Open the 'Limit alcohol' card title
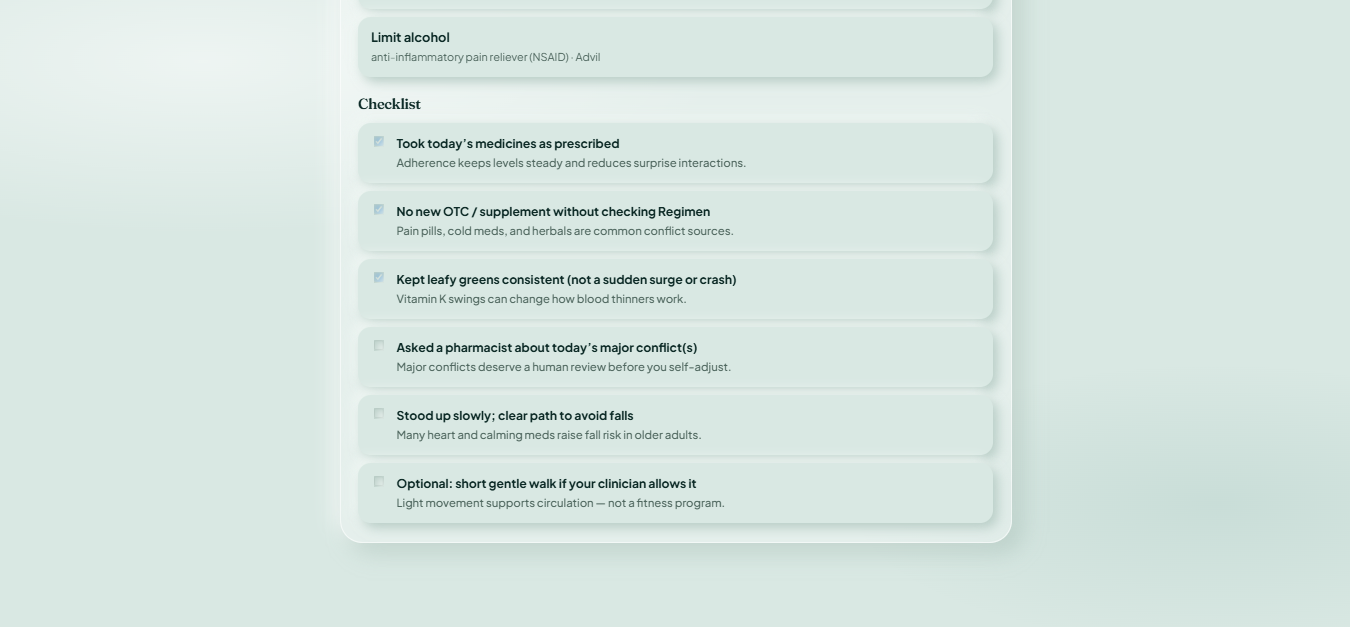1350x627 pixels. point(410,37)
